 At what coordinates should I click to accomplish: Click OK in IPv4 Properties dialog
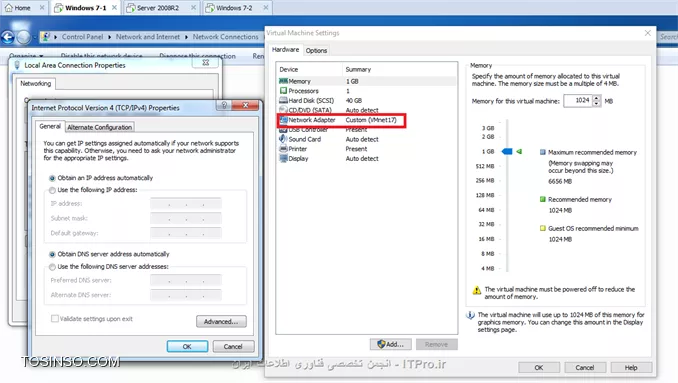click(x=187, y=346)
